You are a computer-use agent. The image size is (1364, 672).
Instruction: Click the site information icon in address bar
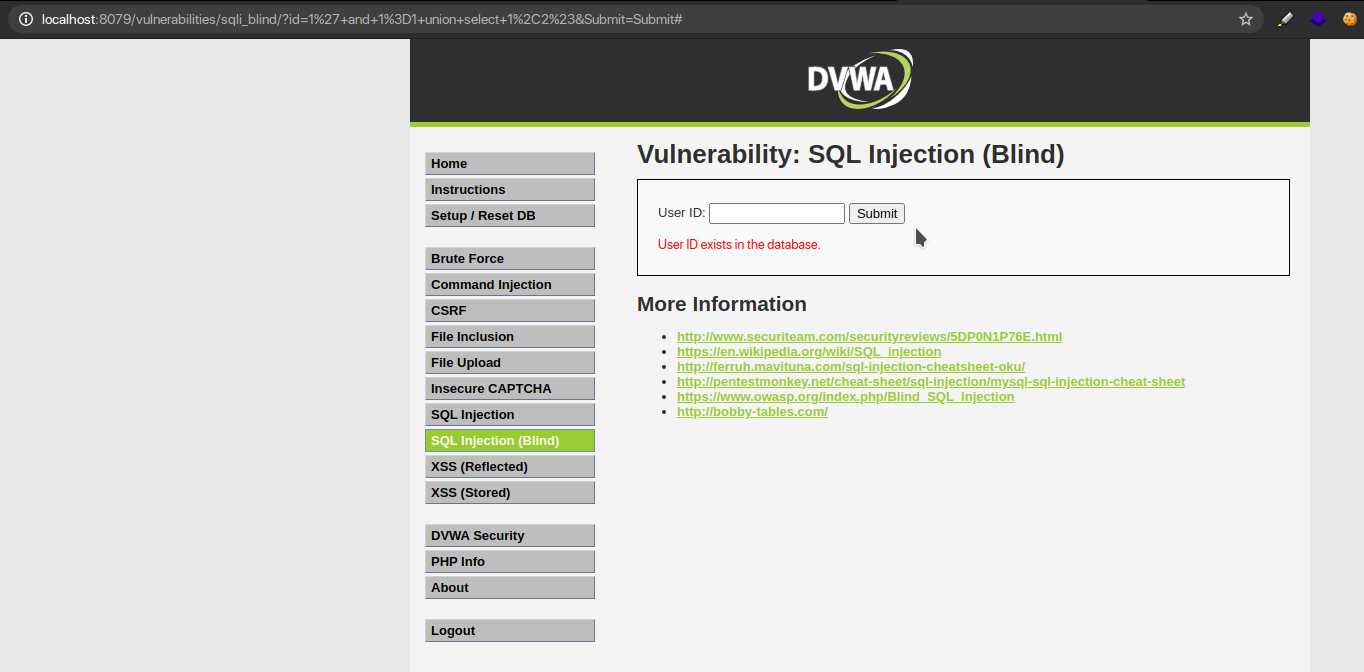(x=26, y=19)
